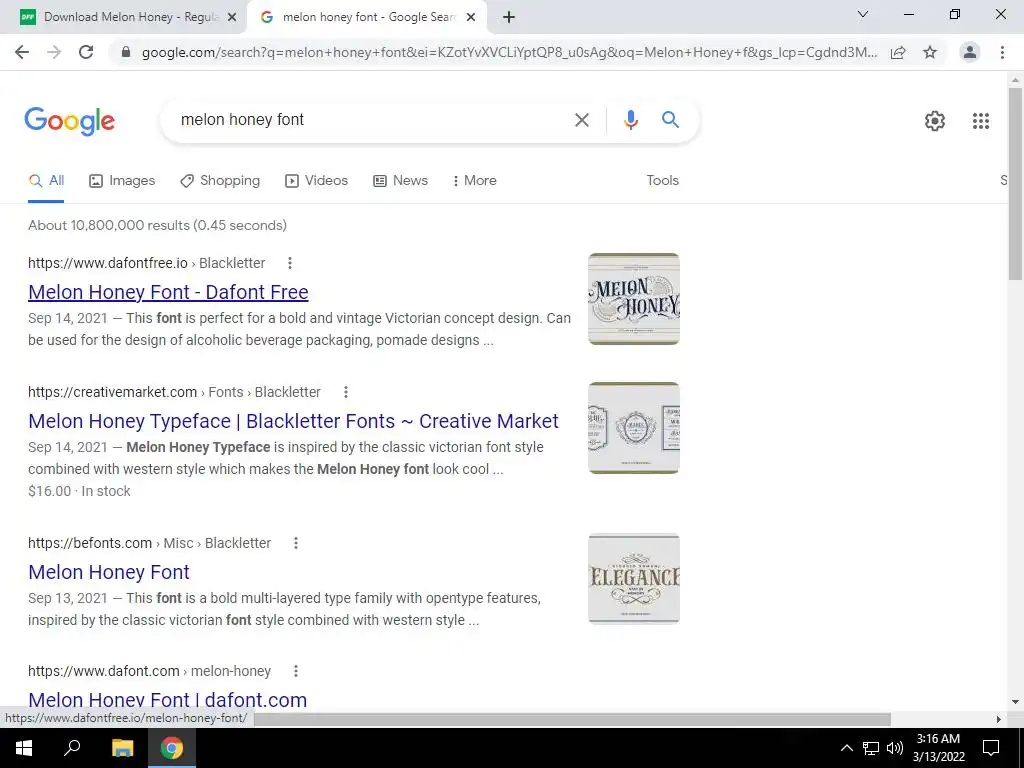Open Melon Honey Font - Dafont Free link
Image resolution: width=1024 pixels, height=768 pixels.
(168, 292)
